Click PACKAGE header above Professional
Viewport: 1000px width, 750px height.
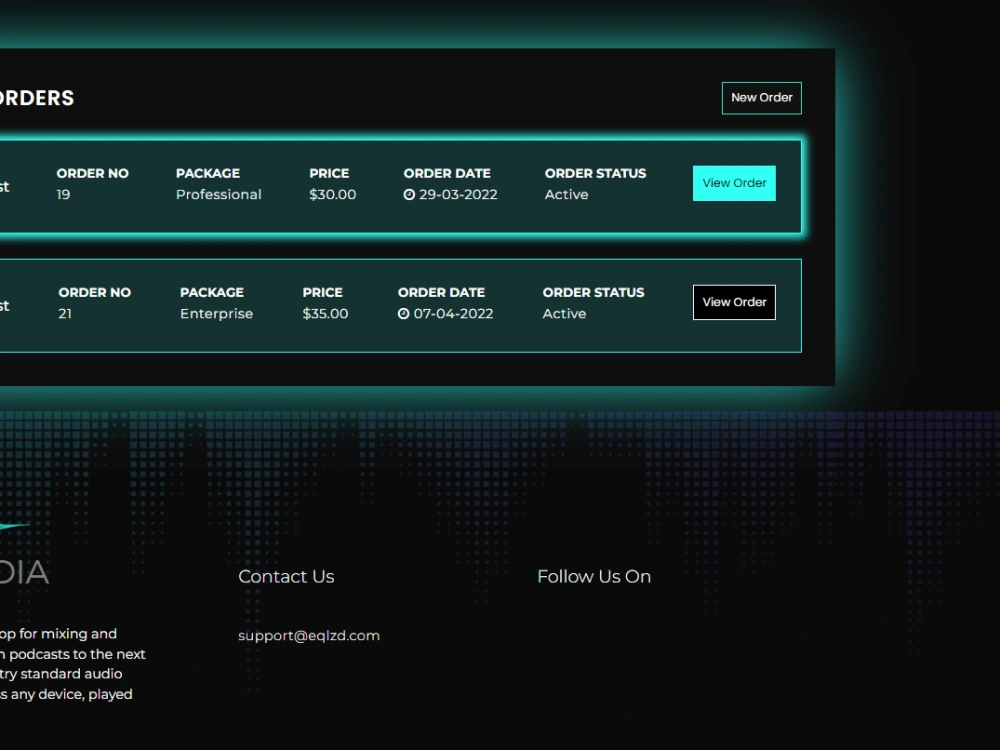208,173
